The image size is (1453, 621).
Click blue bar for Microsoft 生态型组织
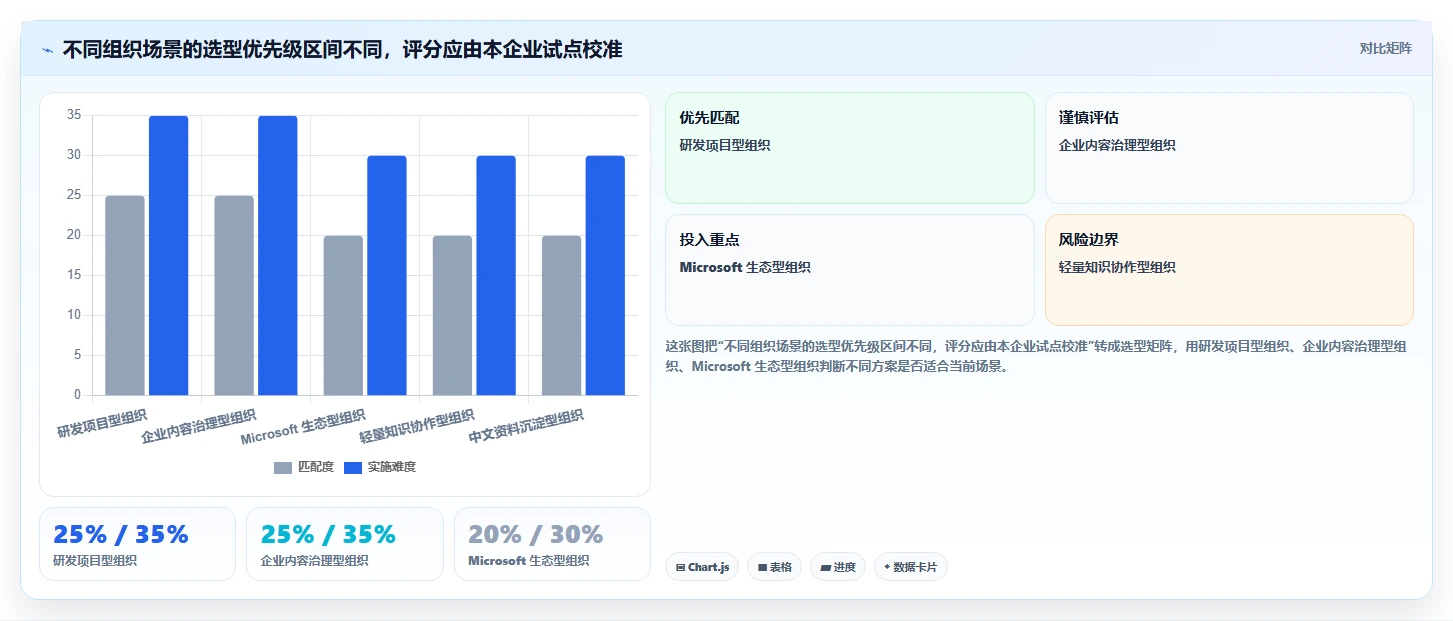coord(387,275)
